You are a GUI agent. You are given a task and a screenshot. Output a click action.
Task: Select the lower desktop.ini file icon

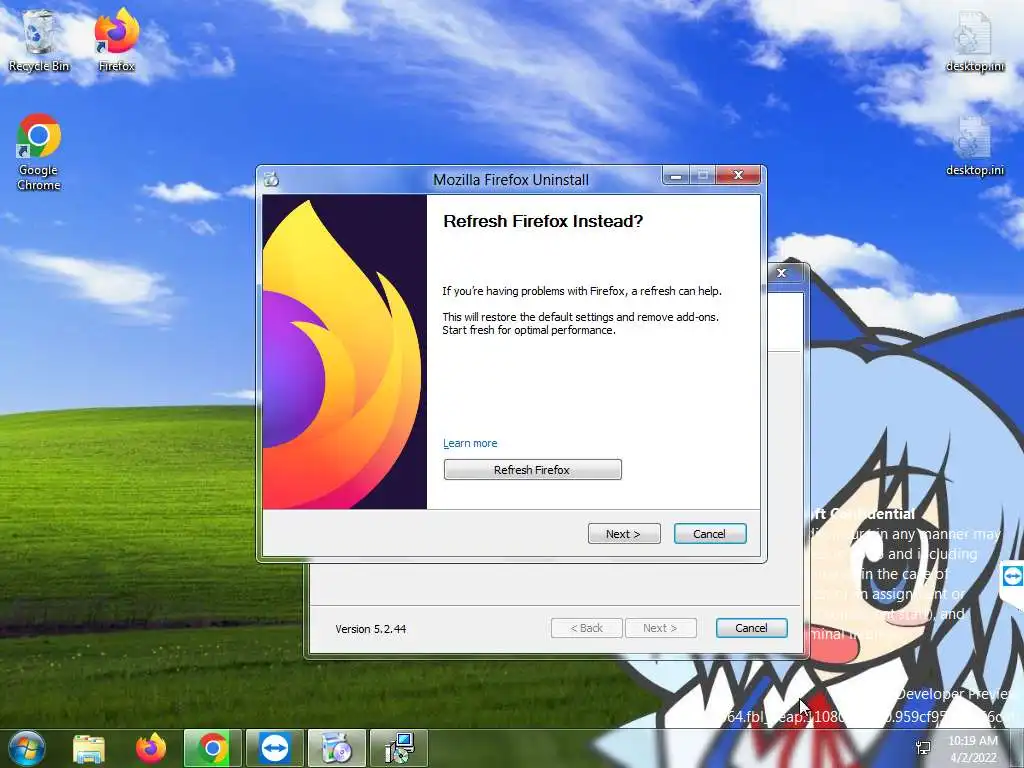click(974, 145)
